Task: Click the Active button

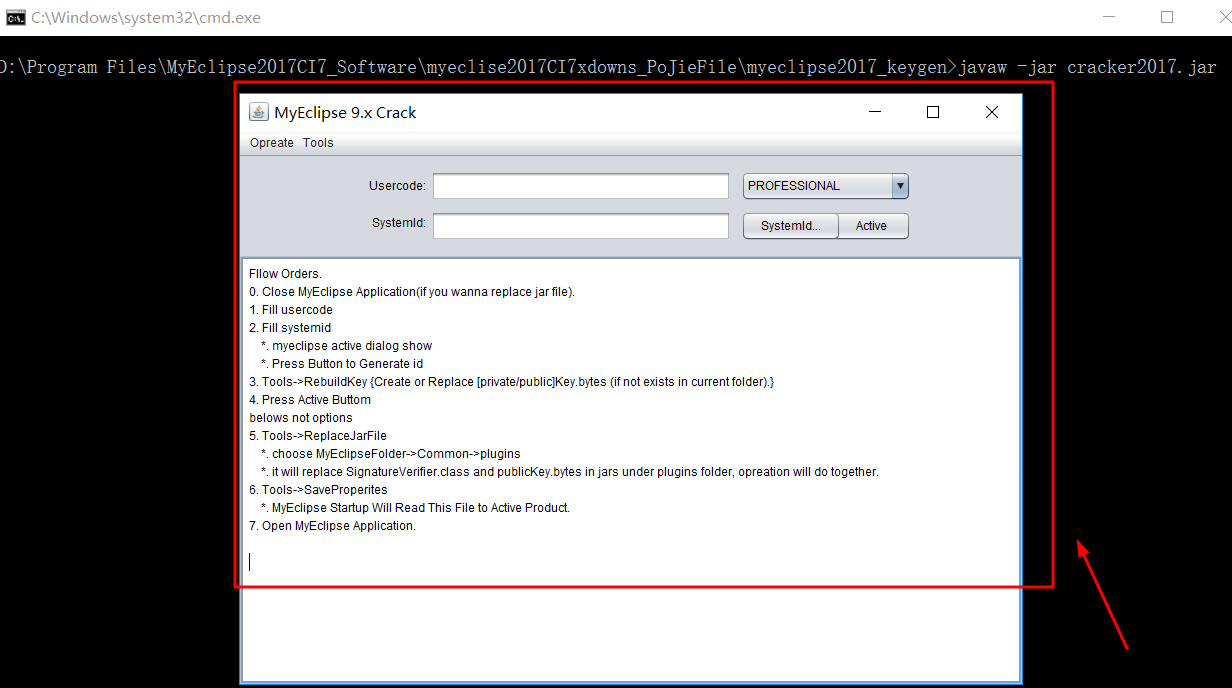Action: 872,226
